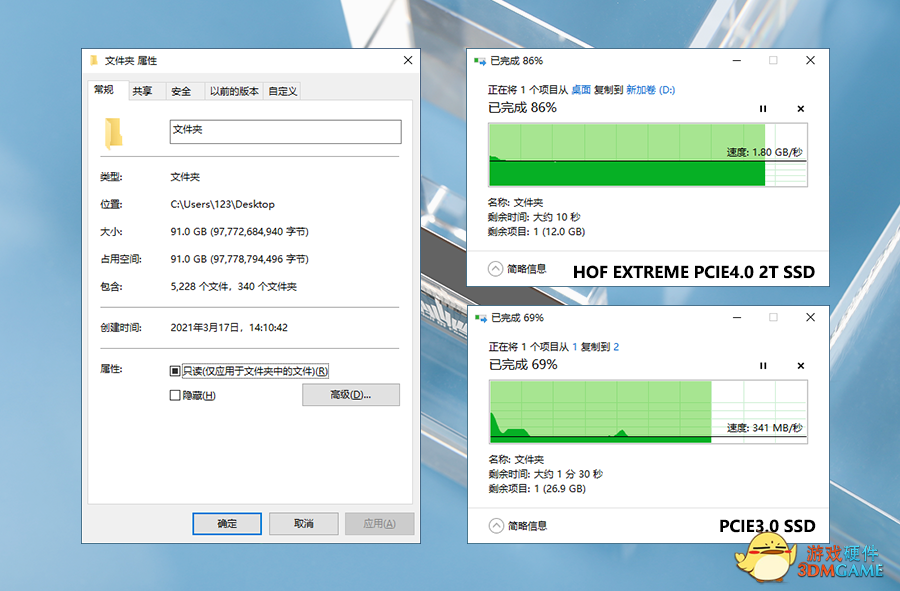Close the 已完成 69% window

pyautogui.click(x=810, y=317)
